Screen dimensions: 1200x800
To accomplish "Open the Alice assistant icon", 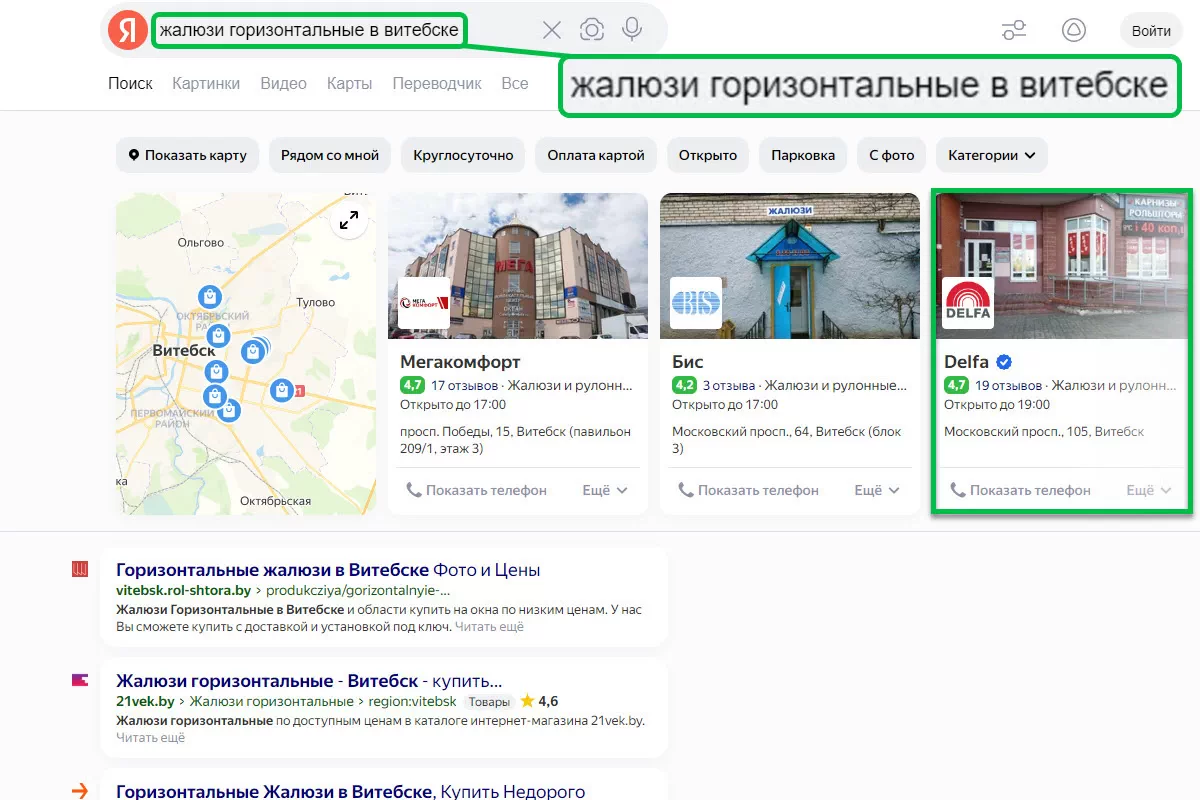I will (1073, 30).
